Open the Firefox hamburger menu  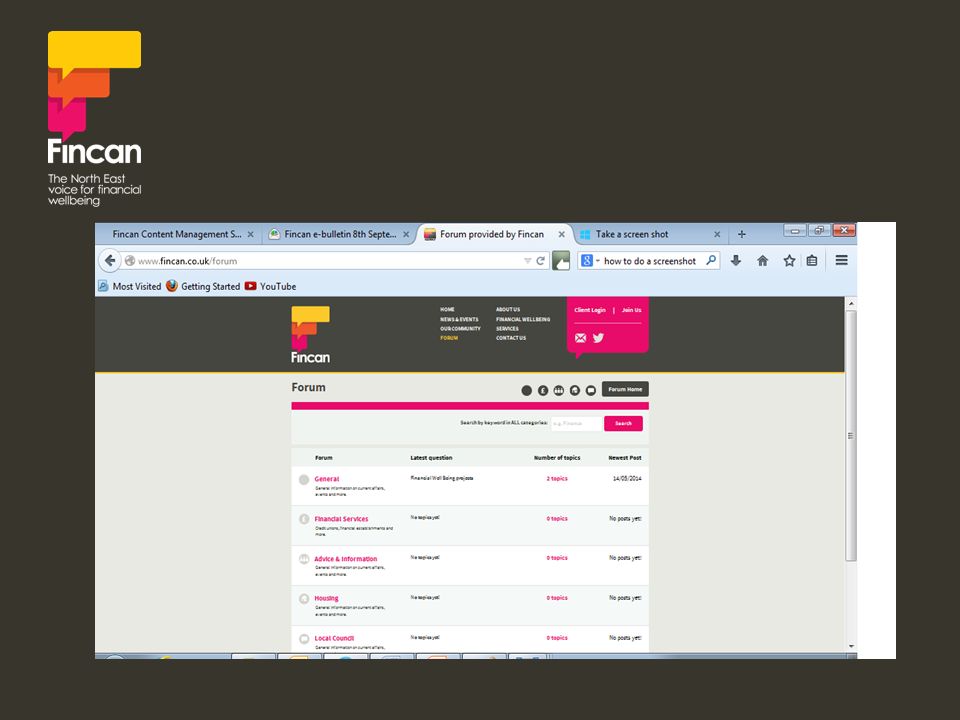[842, 260]
